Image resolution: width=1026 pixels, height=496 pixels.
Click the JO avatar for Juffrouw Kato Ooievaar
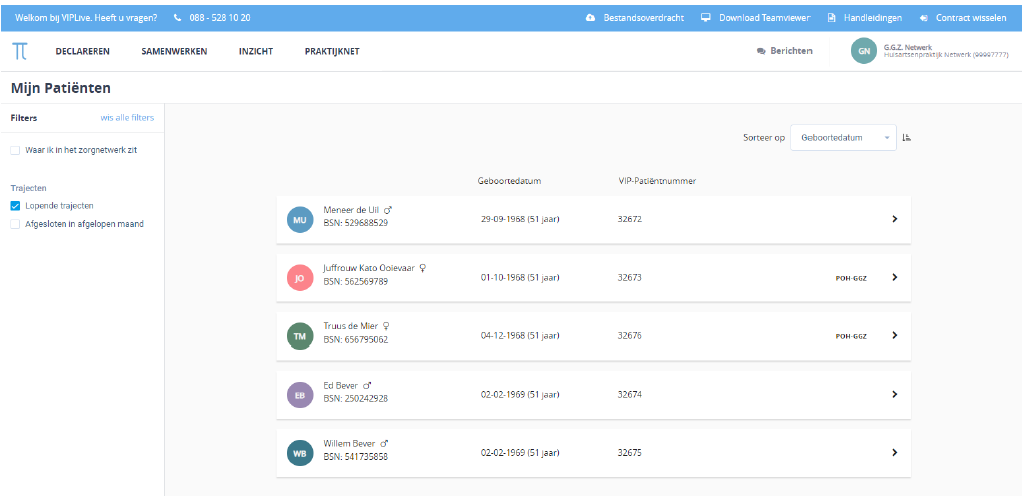point(300,278)
